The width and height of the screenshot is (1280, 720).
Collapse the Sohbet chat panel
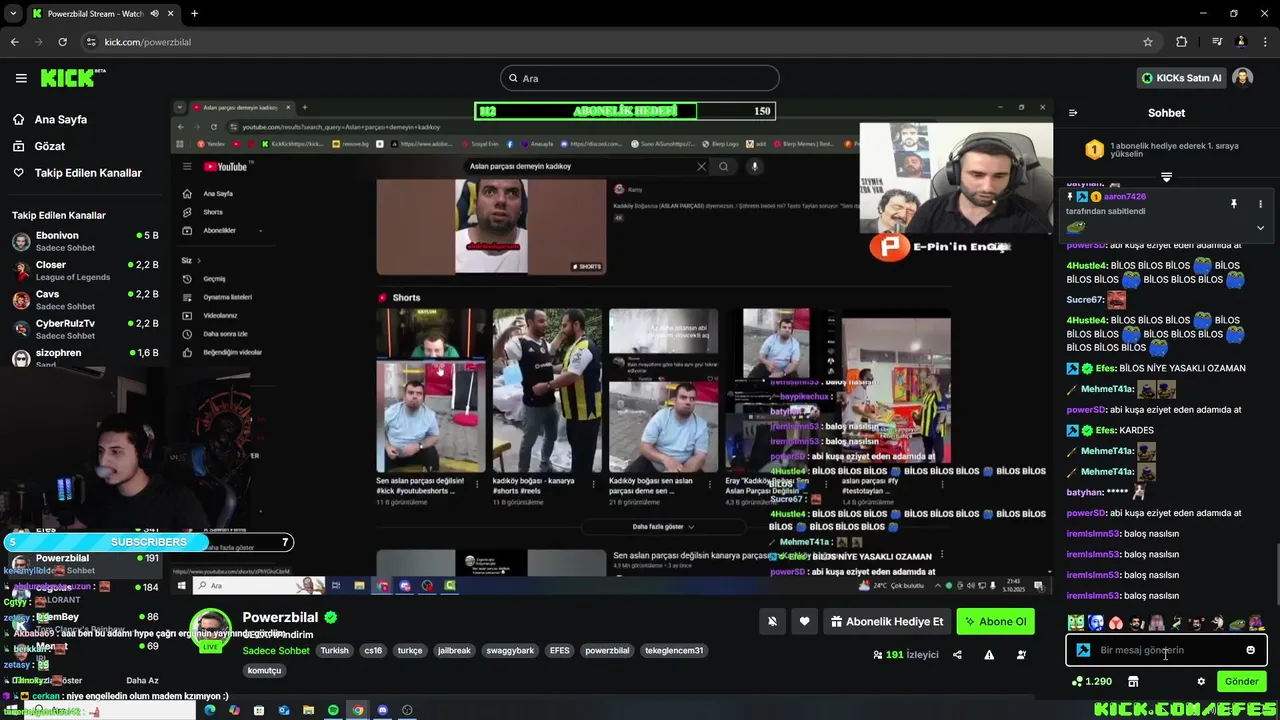click(x=1073, y=113)
